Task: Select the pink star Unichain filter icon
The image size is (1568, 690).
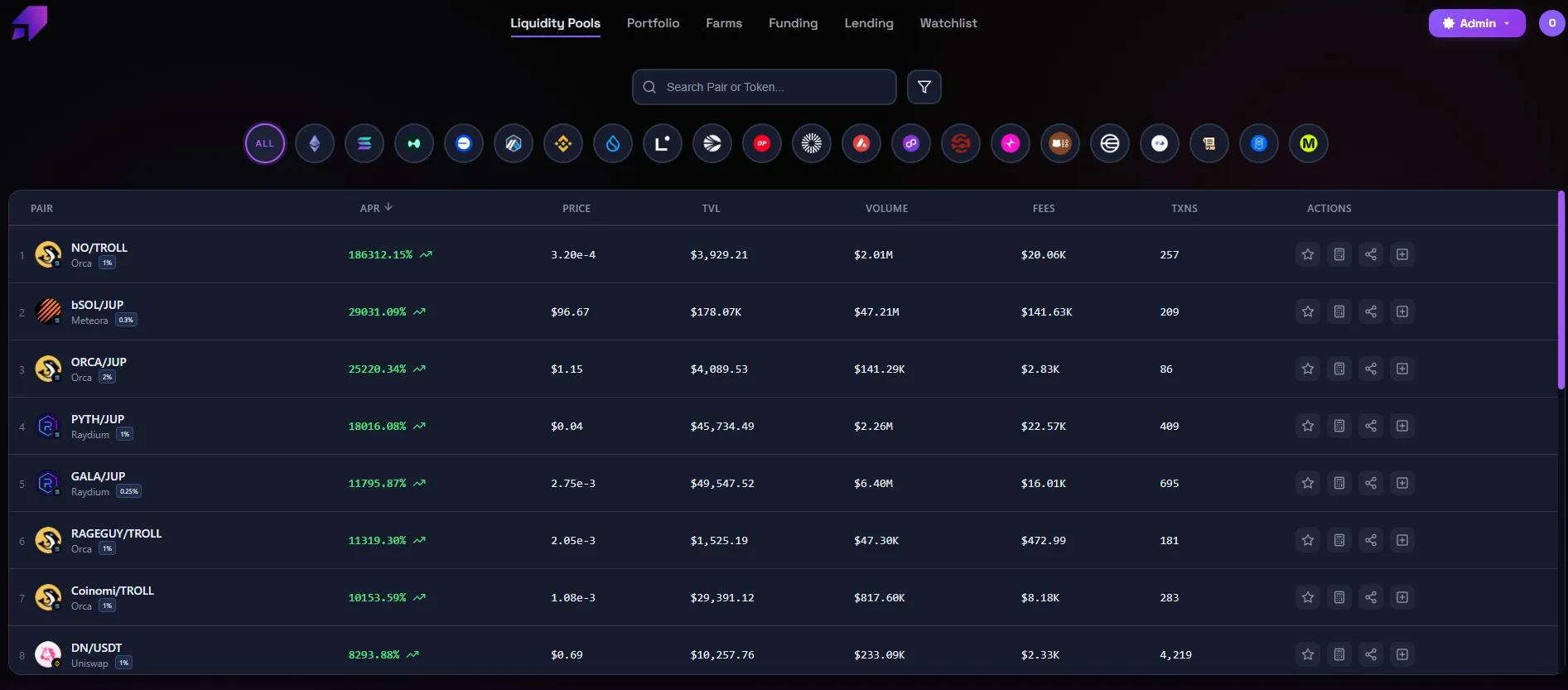Action: coord(1011,143)
